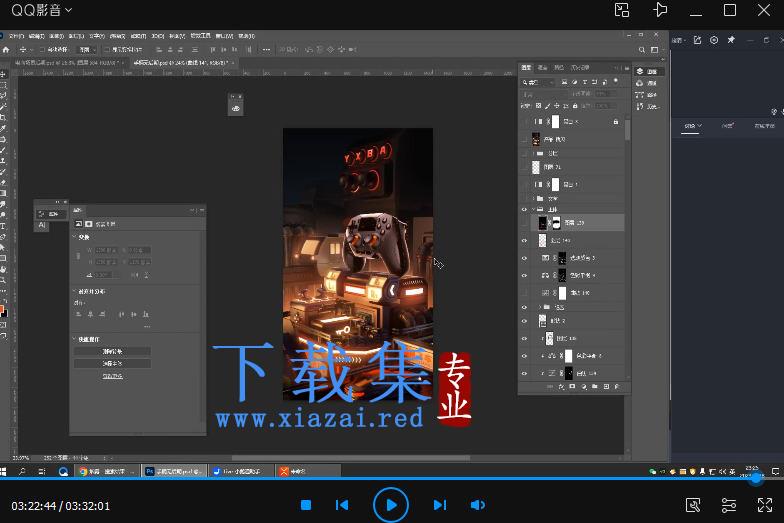The image size is (784, 523).
Task: Open Photoshop search magnifier icon
Action: coord(642,50)
